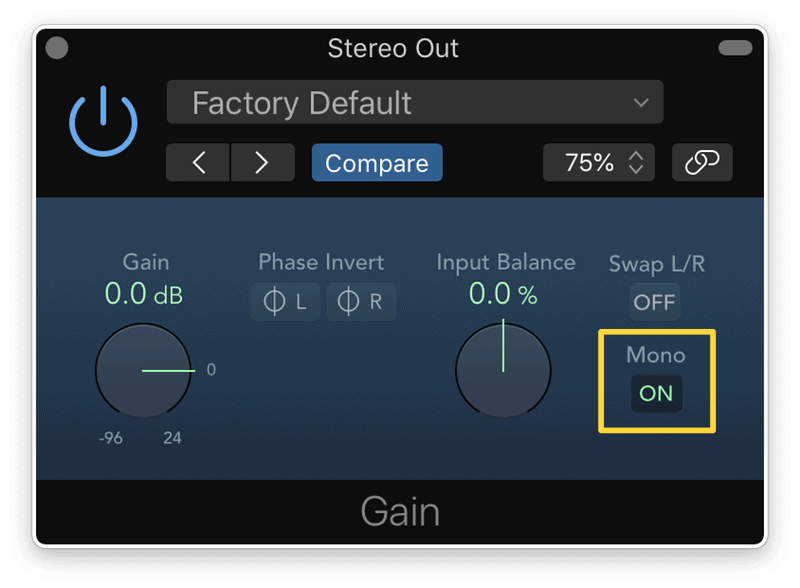
Task: Invert phase of left channel
Action: (285, 302)
